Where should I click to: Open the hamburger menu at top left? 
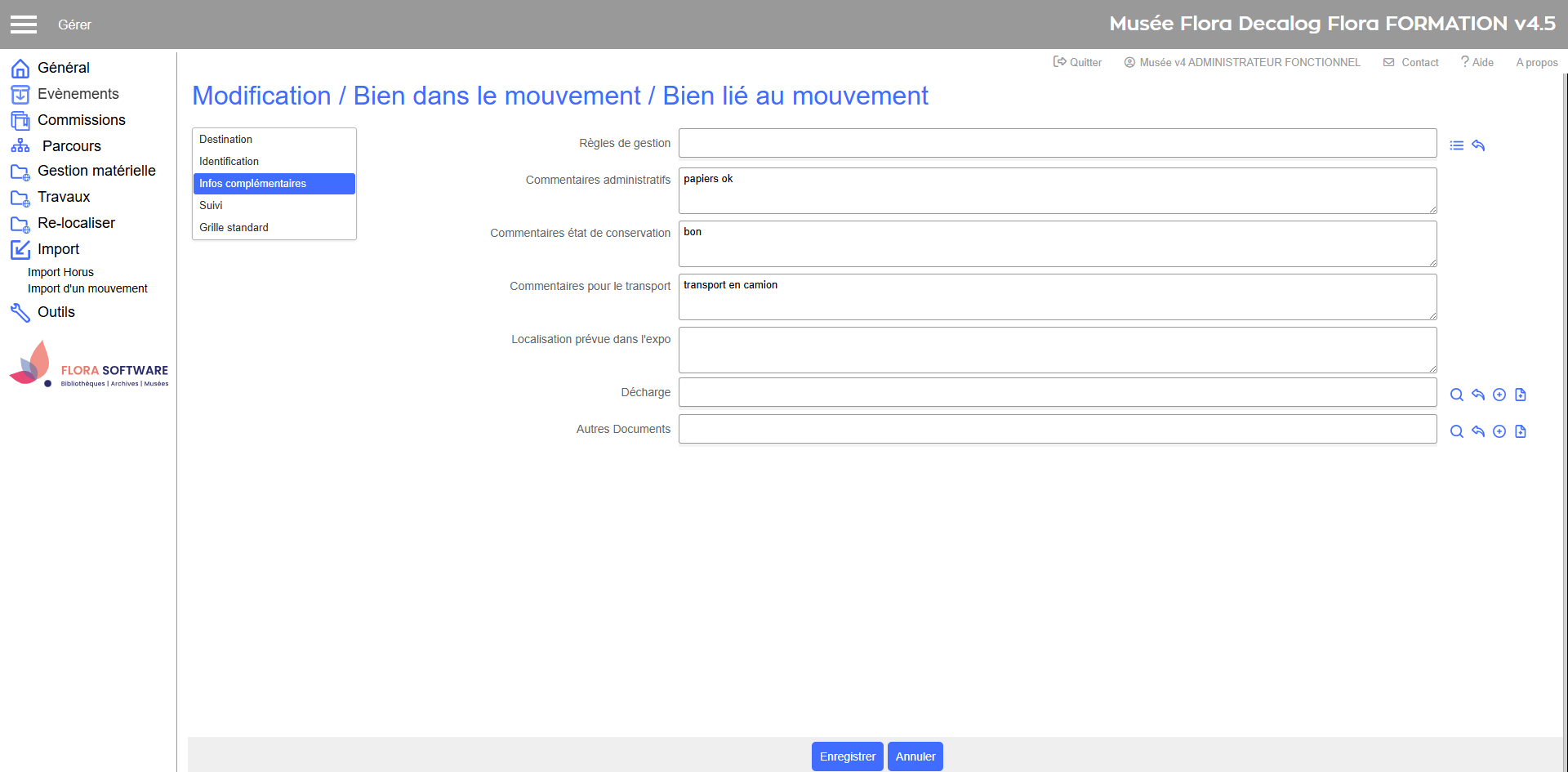tap(24, 25)
